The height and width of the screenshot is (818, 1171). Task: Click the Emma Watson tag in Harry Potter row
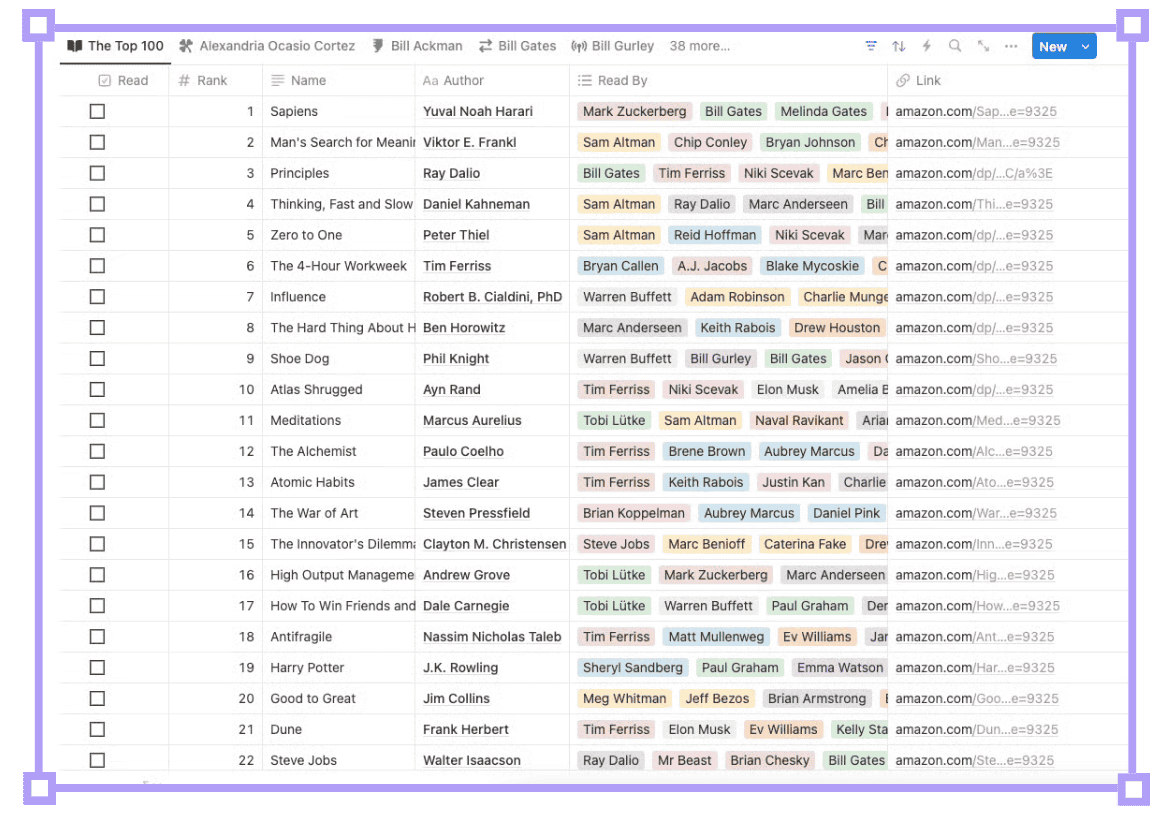[x=840, y=668]
